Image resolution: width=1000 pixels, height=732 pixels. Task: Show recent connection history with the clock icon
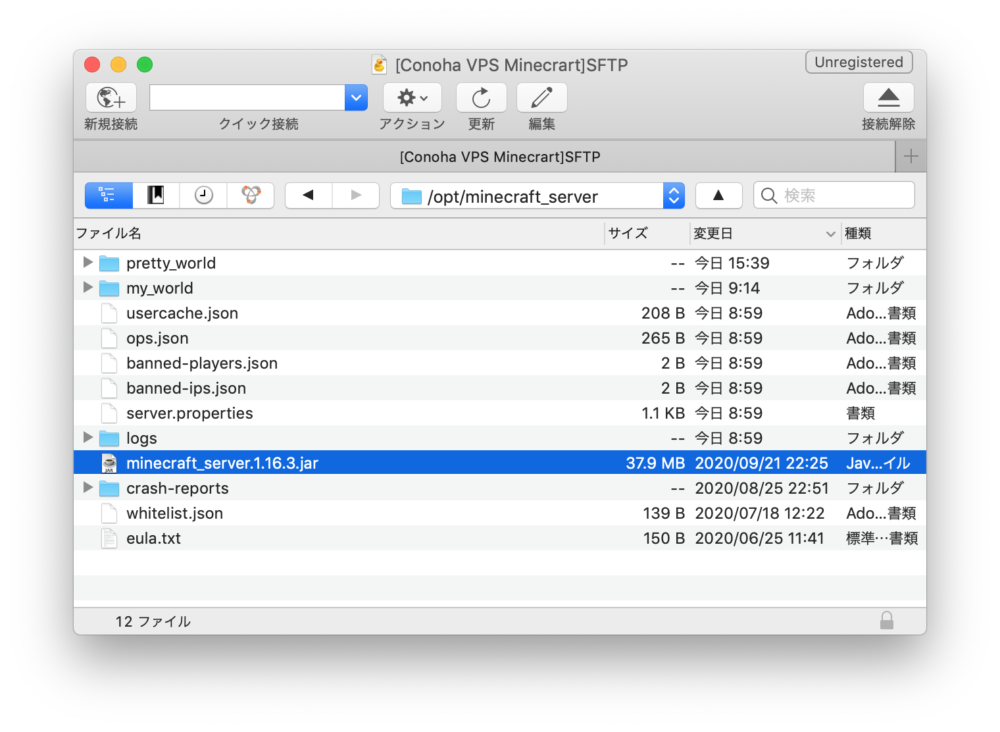click(203, 194)
